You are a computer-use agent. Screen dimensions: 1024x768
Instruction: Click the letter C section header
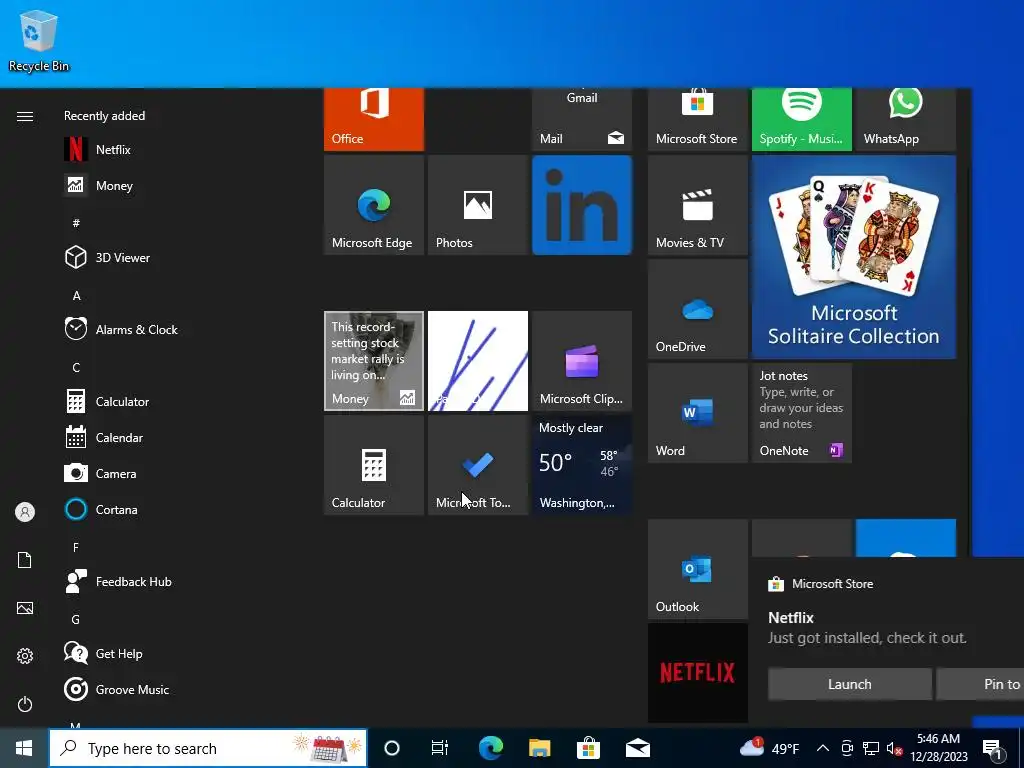click(76, 368)
